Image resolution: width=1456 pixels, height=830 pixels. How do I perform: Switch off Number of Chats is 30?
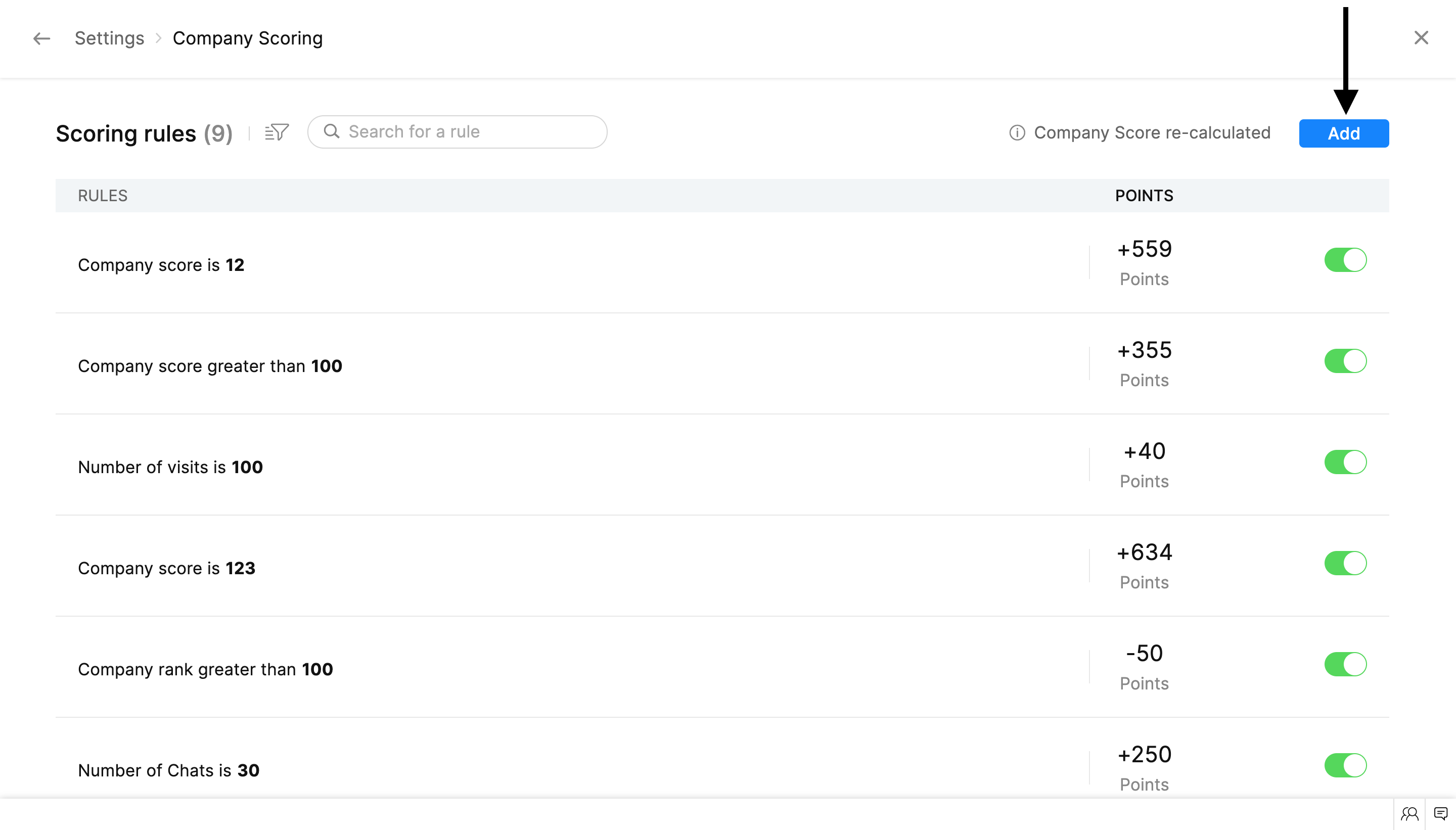[x=1345, y=765]
